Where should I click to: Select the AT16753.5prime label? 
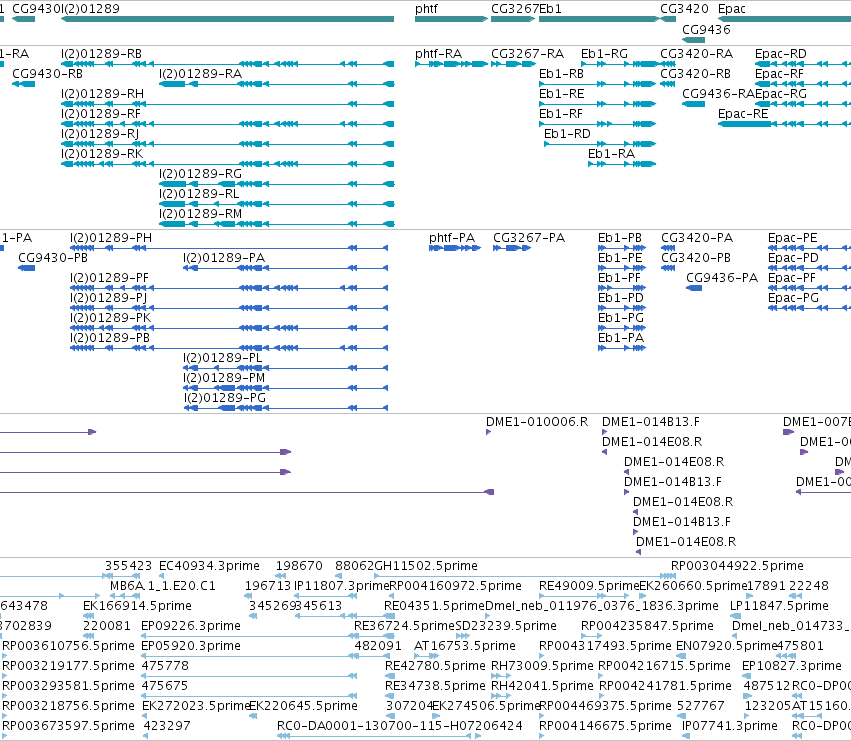tap(465, 646)
